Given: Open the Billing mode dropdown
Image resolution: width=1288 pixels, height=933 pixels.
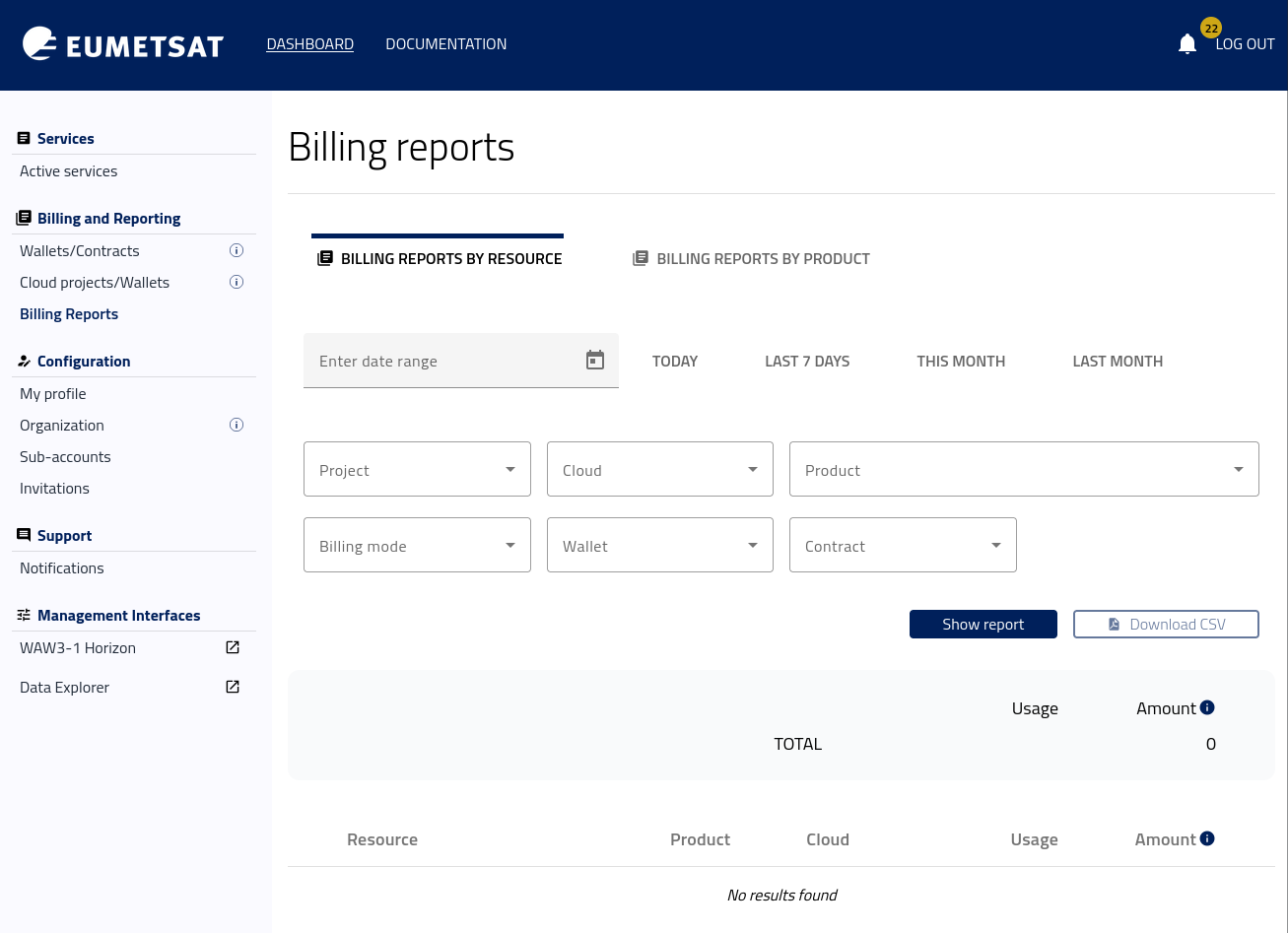Looking at the screenshot, I should (x=417, y=545).
